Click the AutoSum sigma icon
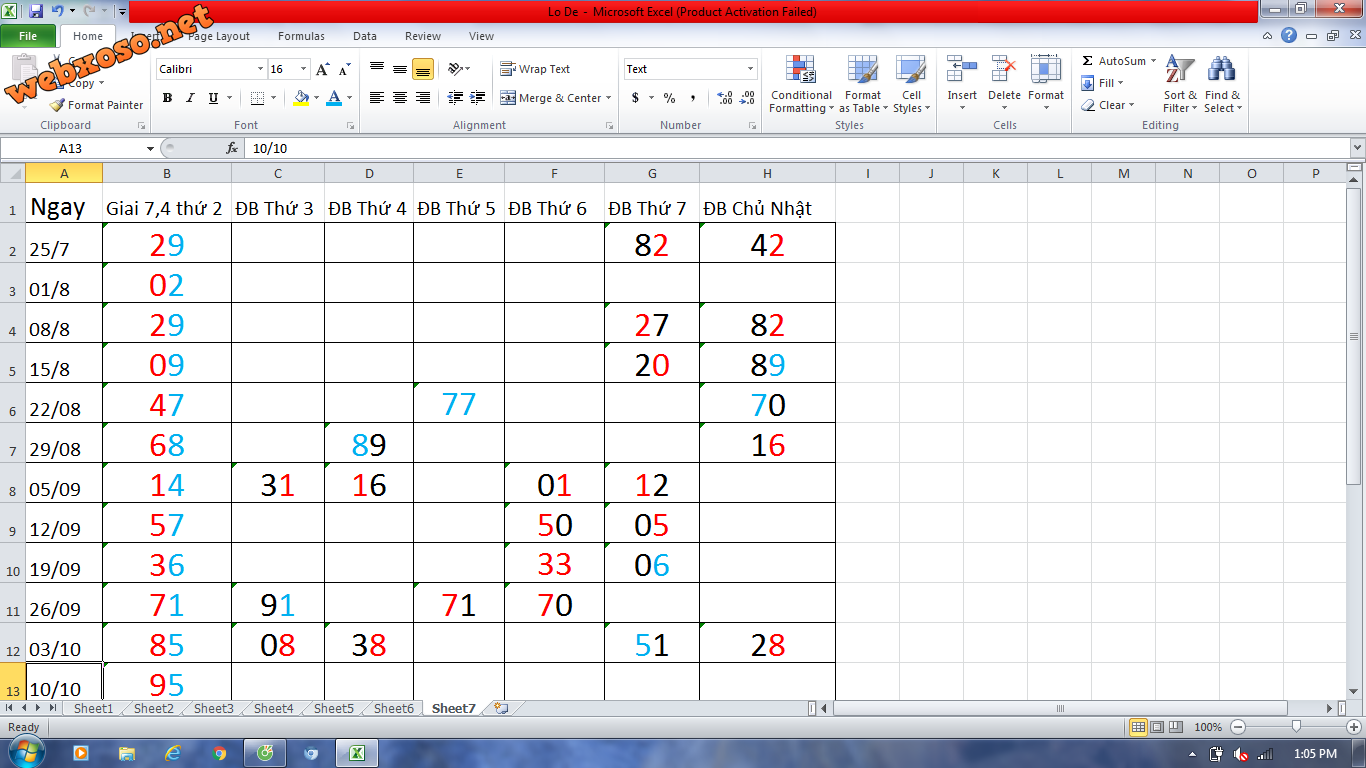The height and width of the screenshot is (768, 1366). coord(1088,61)
